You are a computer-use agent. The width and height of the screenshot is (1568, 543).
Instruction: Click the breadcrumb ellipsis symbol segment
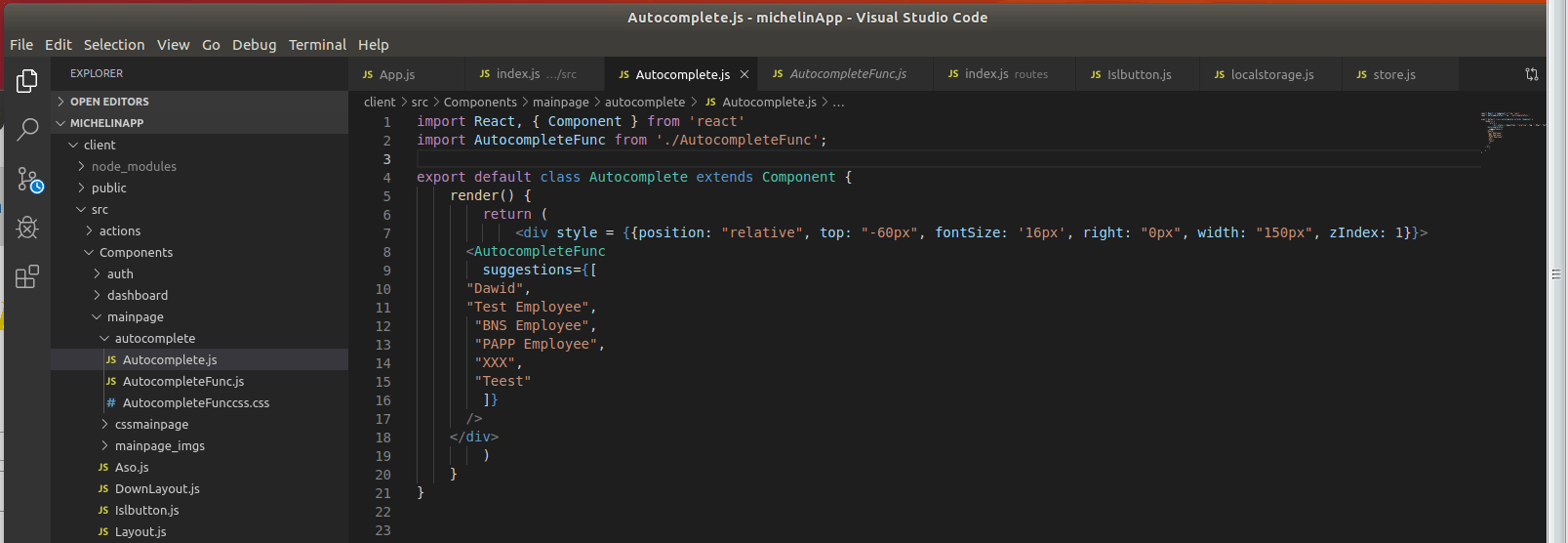click(838, 103)
